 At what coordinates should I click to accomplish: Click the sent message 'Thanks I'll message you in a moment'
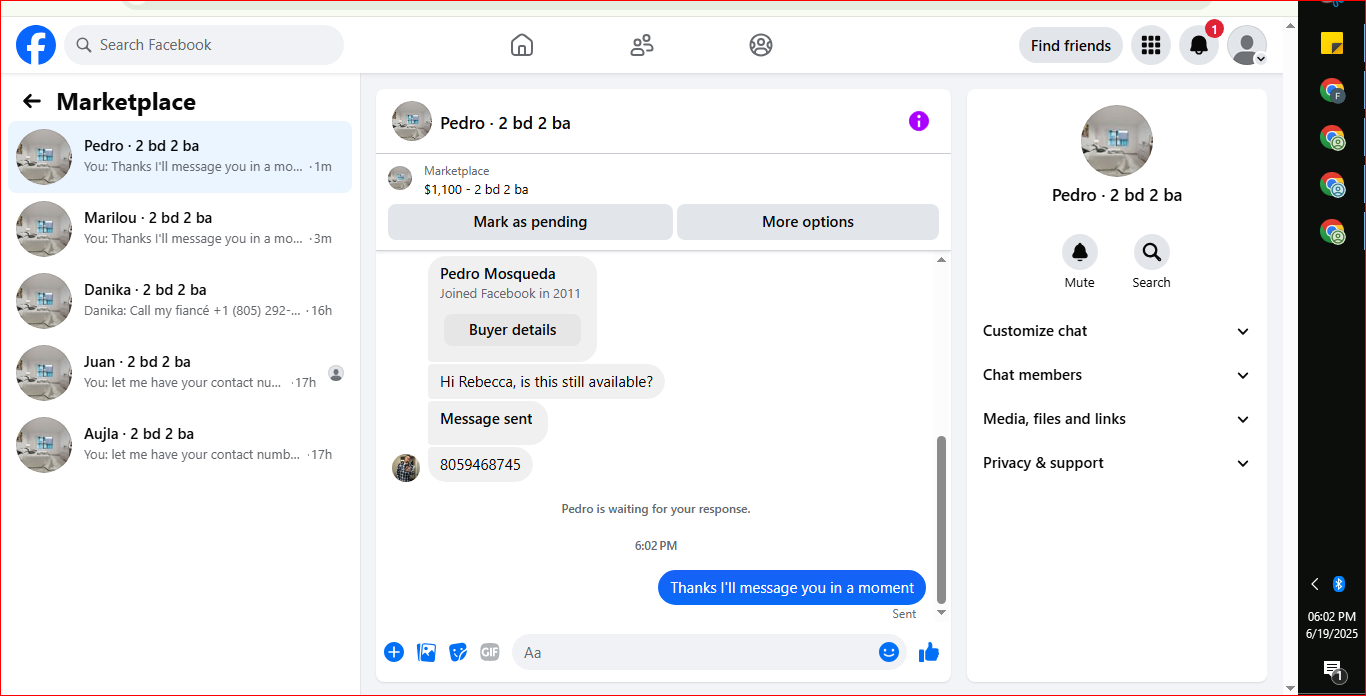point(792,587)
